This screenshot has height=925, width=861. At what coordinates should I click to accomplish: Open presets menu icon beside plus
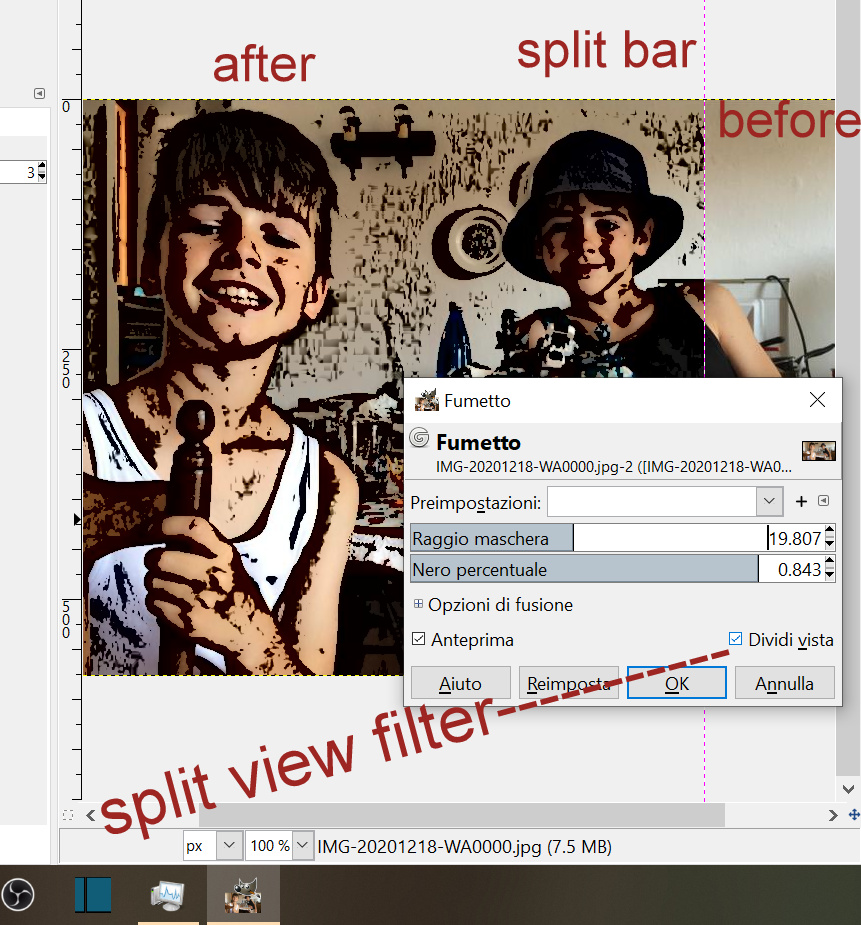pos(823,501)
